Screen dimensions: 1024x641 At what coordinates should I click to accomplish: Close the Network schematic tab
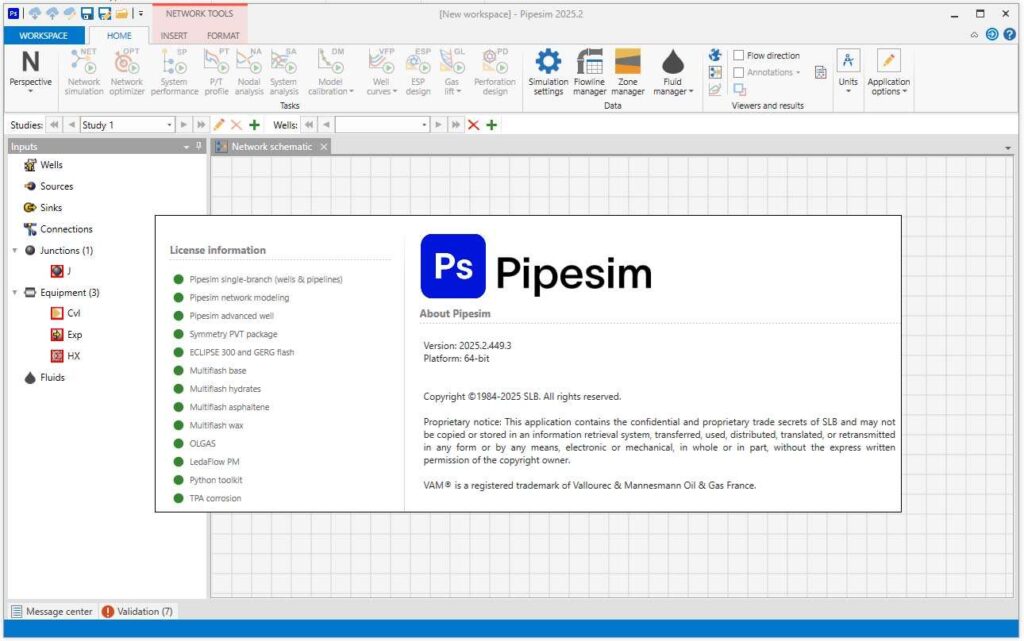323,147
